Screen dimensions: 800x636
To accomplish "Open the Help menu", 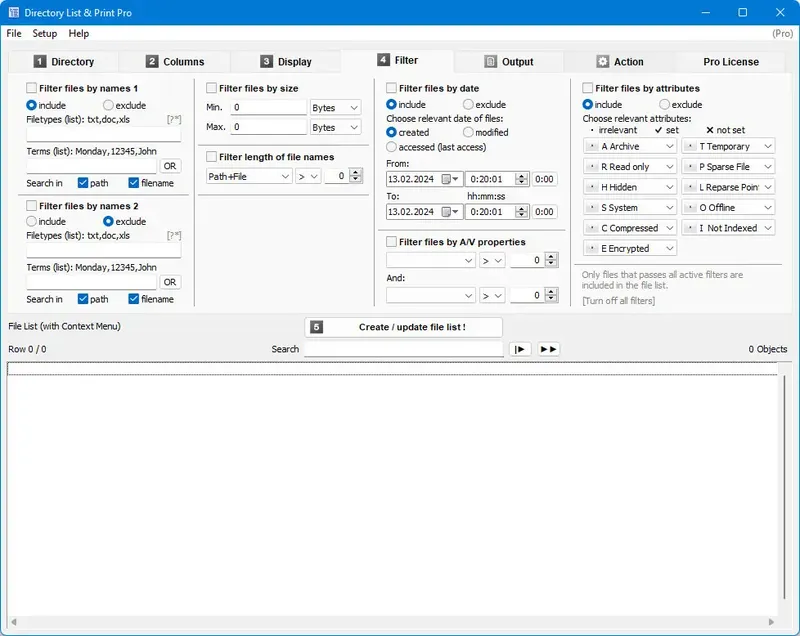I will [x=79, y=34].
